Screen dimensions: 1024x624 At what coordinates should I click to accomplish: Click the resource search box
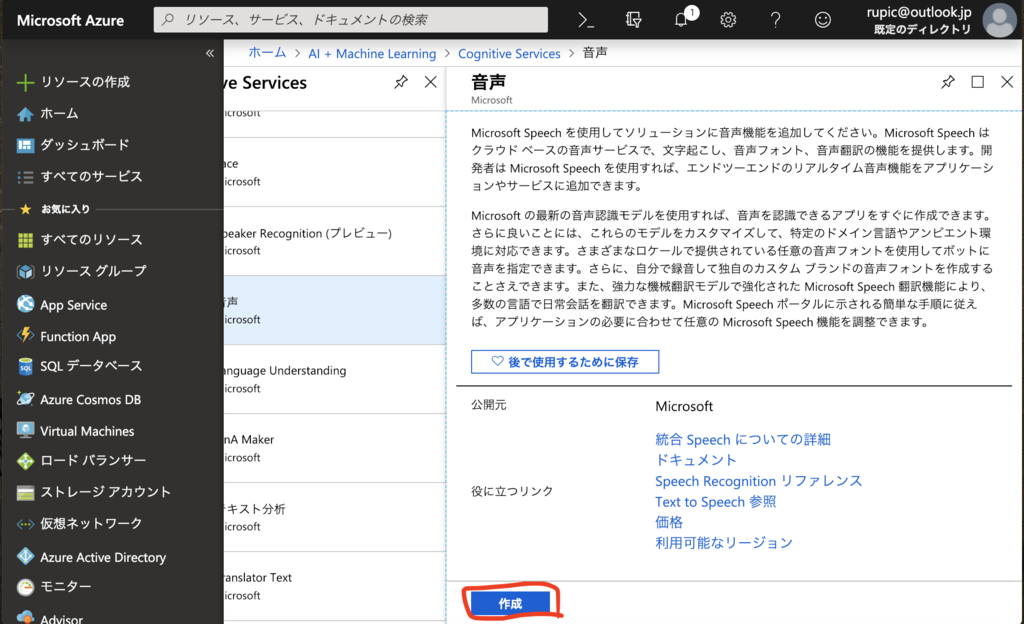coord(350,19)
